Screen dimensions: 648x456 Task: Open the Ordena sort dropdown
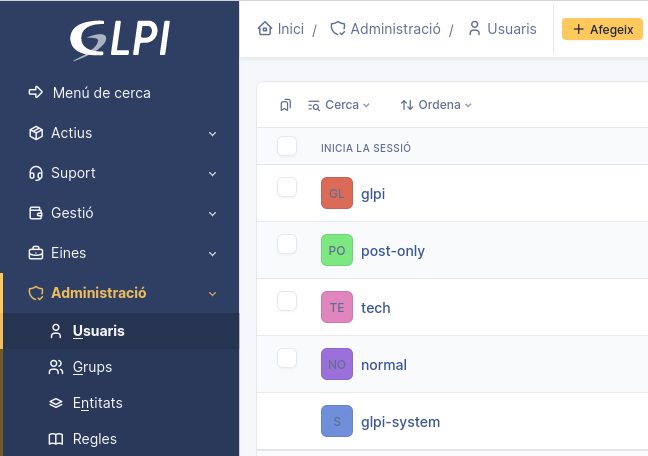(x=436, y=105)
